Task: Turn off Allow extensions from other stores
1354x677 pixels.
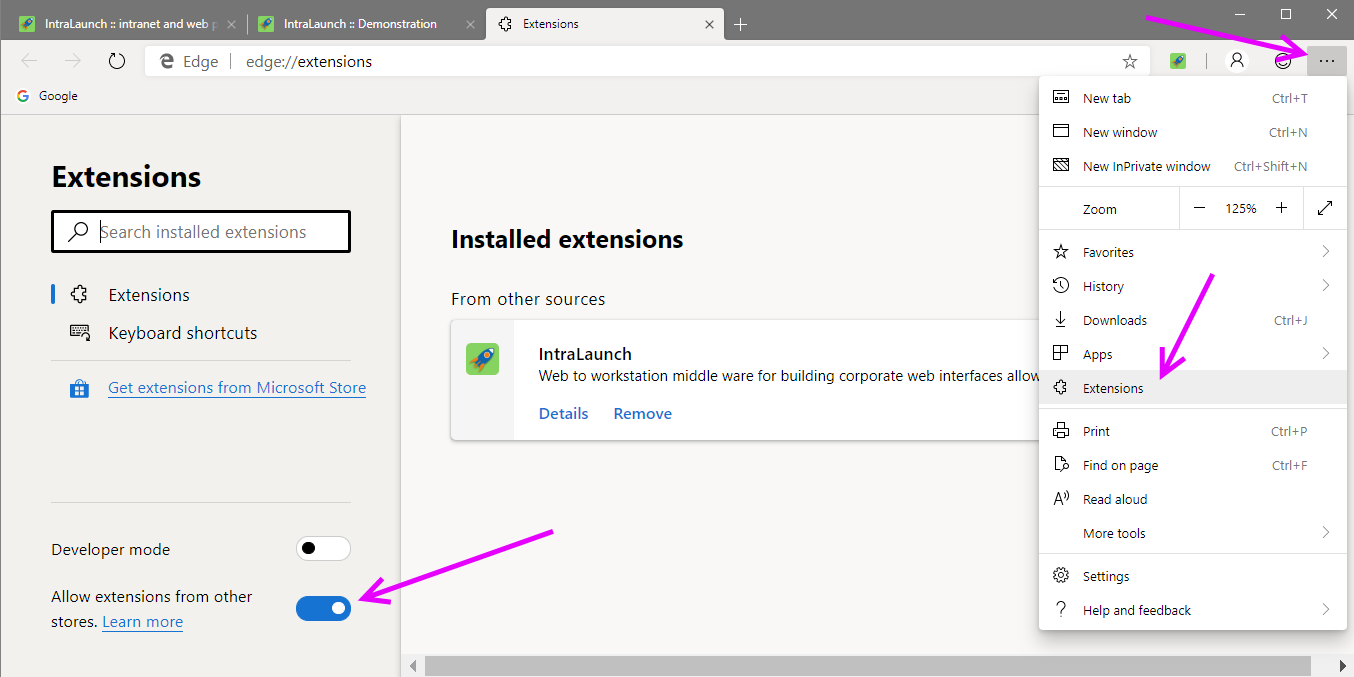Action: point(323,607)
